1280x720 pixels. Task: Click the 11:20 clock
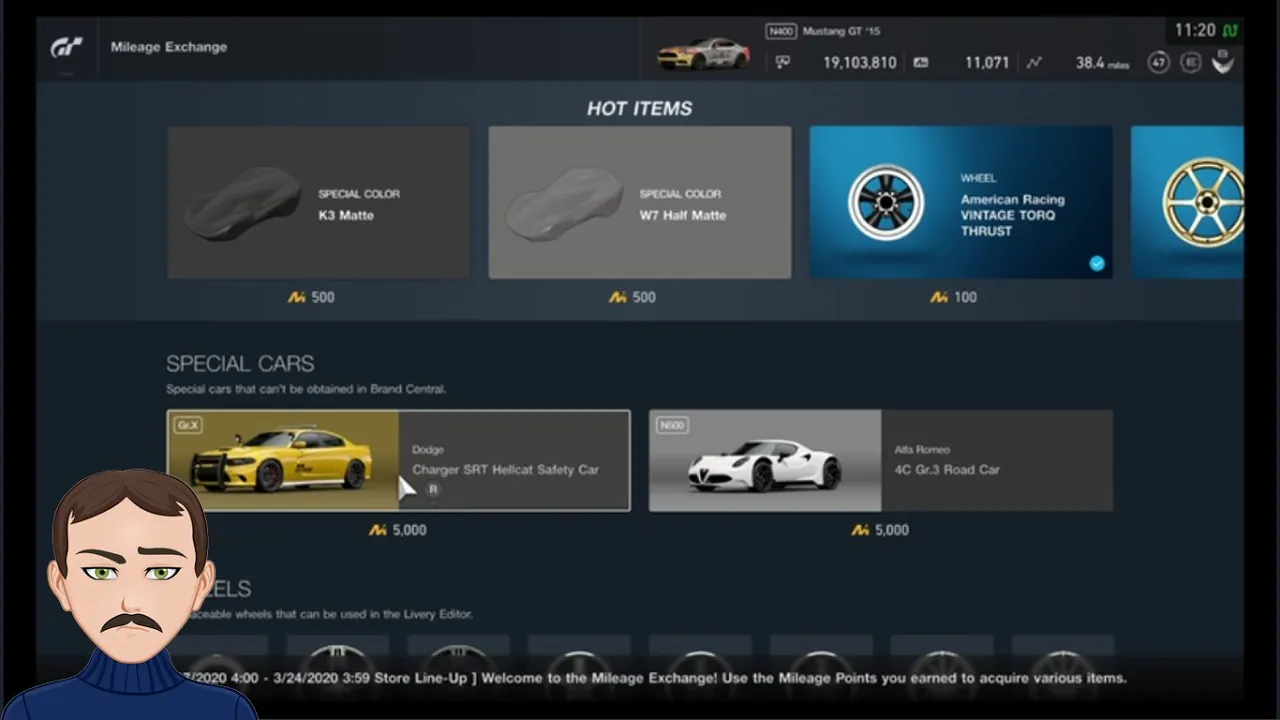click(x=1194, y=31)
